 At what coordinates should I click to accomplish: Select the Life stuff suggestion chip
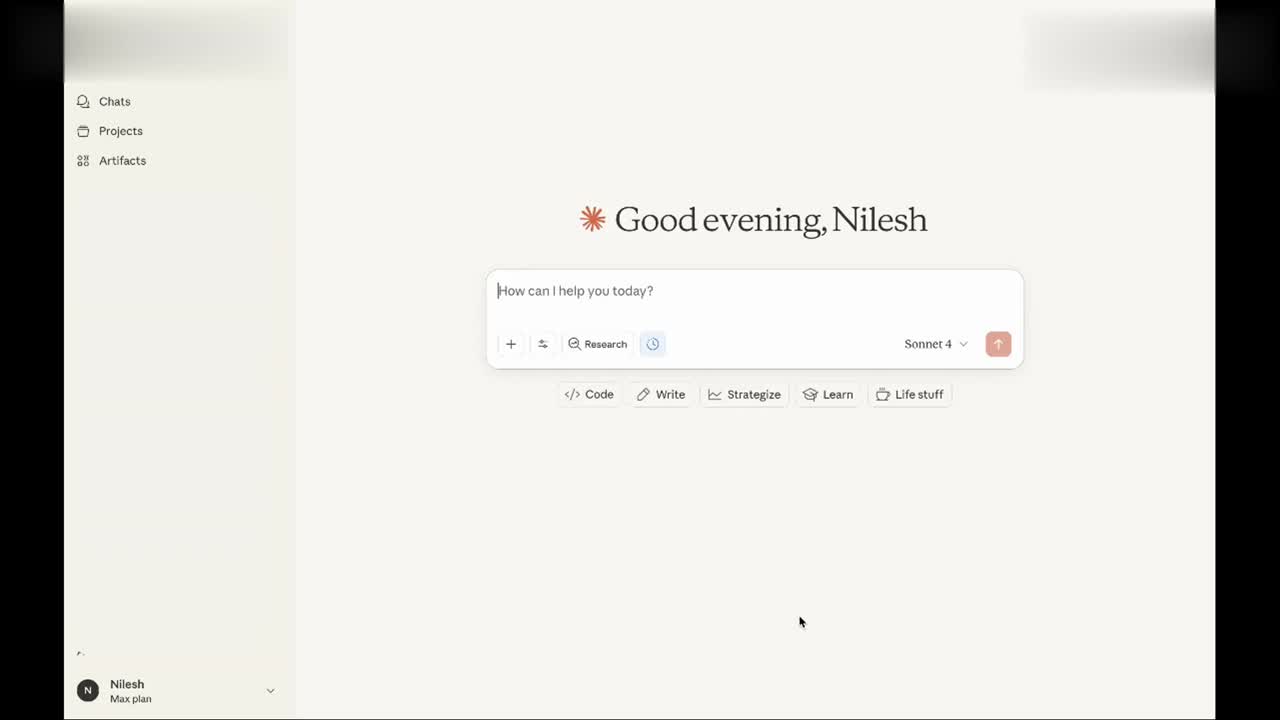(x=910, y=394)
